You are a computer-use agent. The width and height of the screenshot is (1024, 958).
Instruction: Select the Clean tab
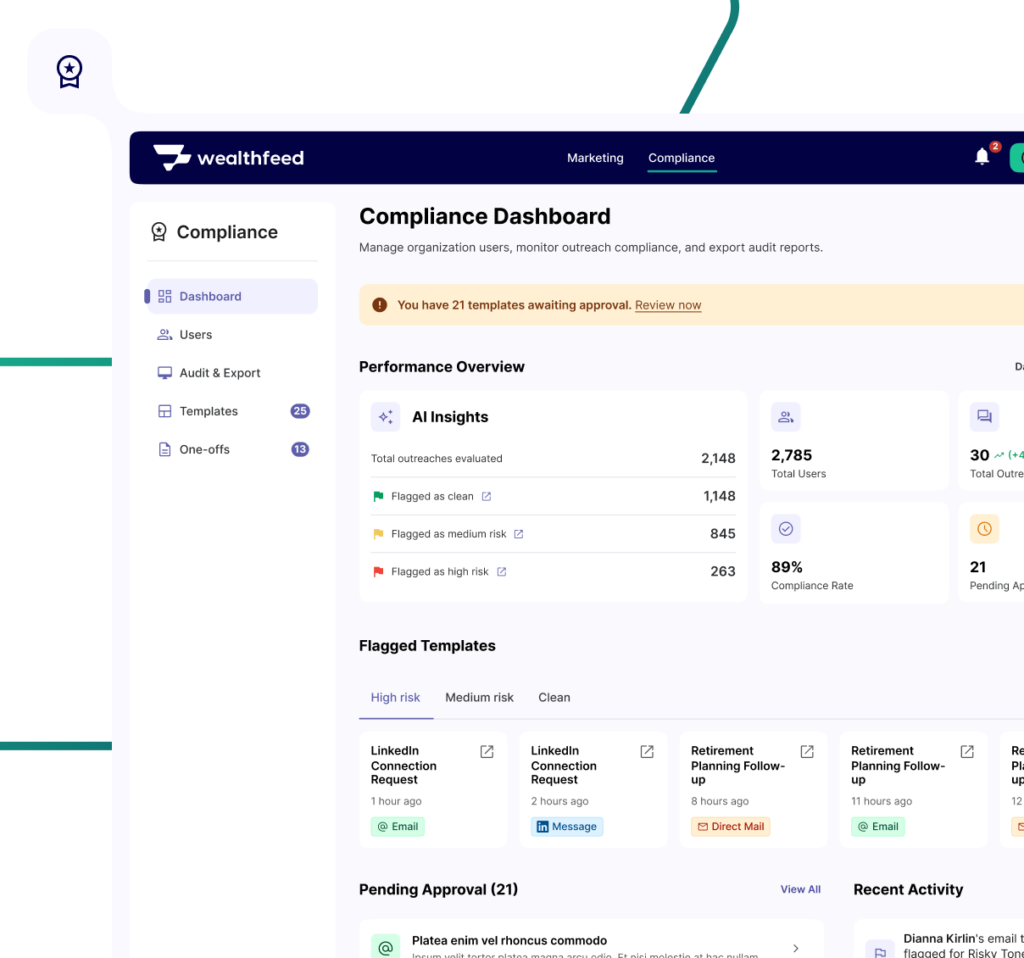click(554, 697)
